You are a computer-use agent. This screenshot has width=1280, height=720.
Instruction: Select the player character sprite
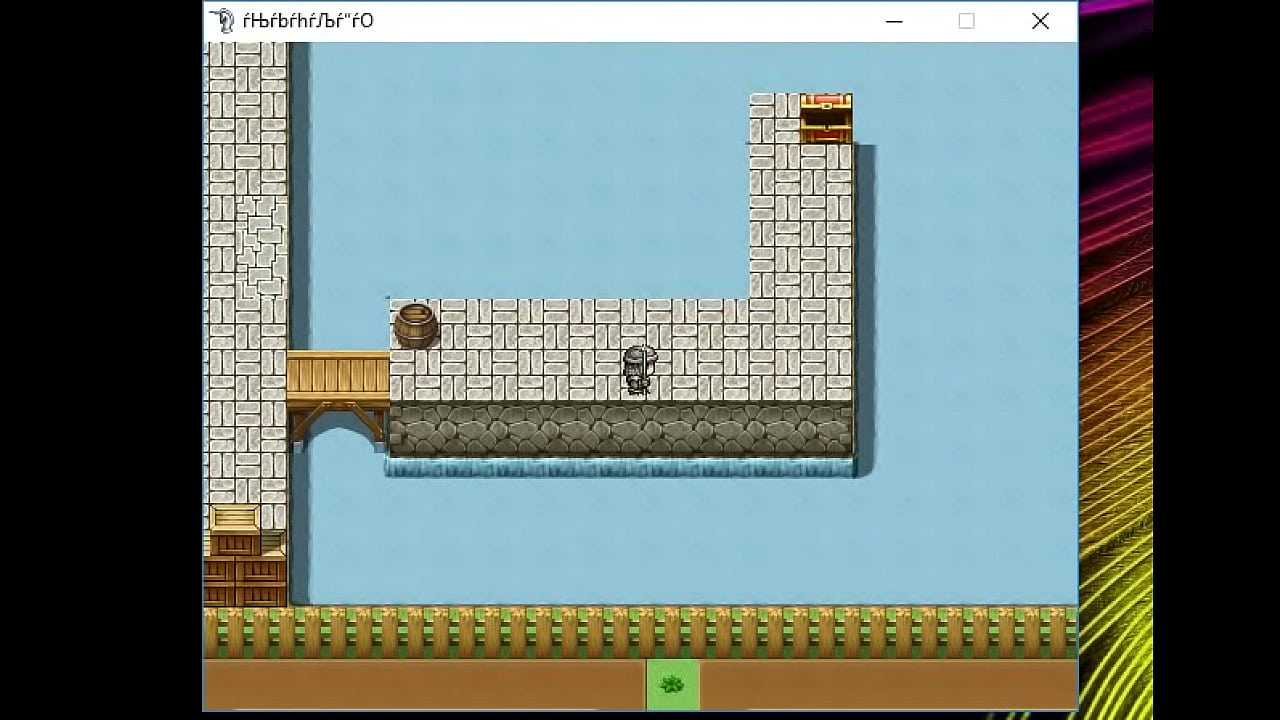pyautogui.click(x=638, y=370)
